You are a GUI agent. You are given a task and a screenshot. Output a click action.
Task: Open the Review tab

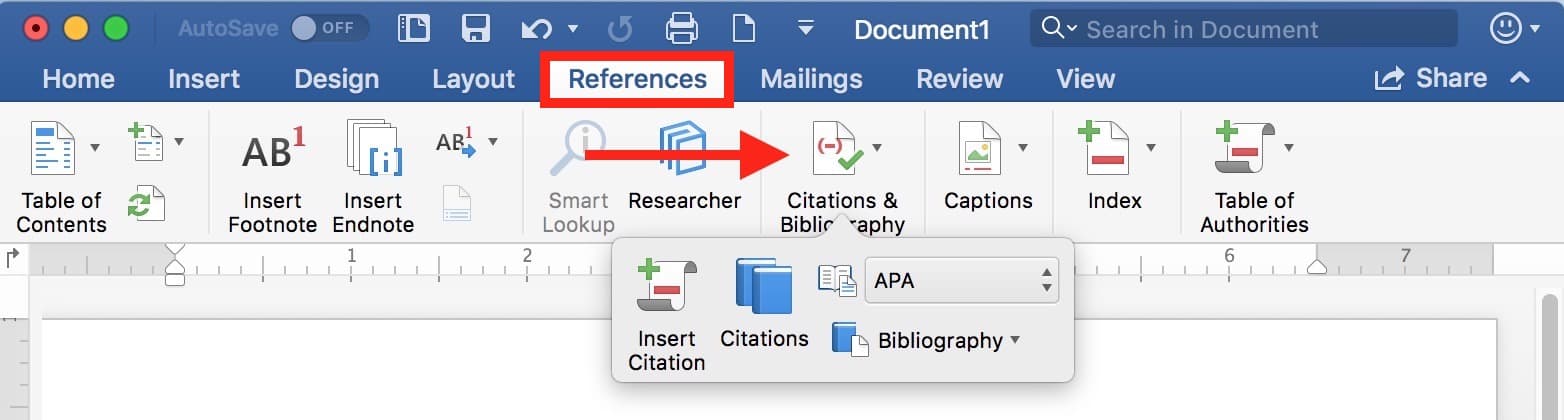(x=960, y=79)
